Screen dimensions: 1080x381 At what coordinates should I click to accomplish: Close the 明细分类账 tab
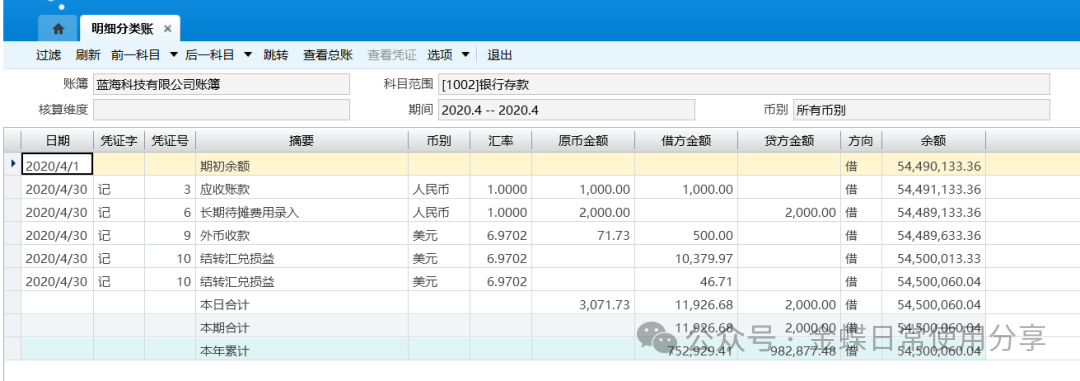167,29
